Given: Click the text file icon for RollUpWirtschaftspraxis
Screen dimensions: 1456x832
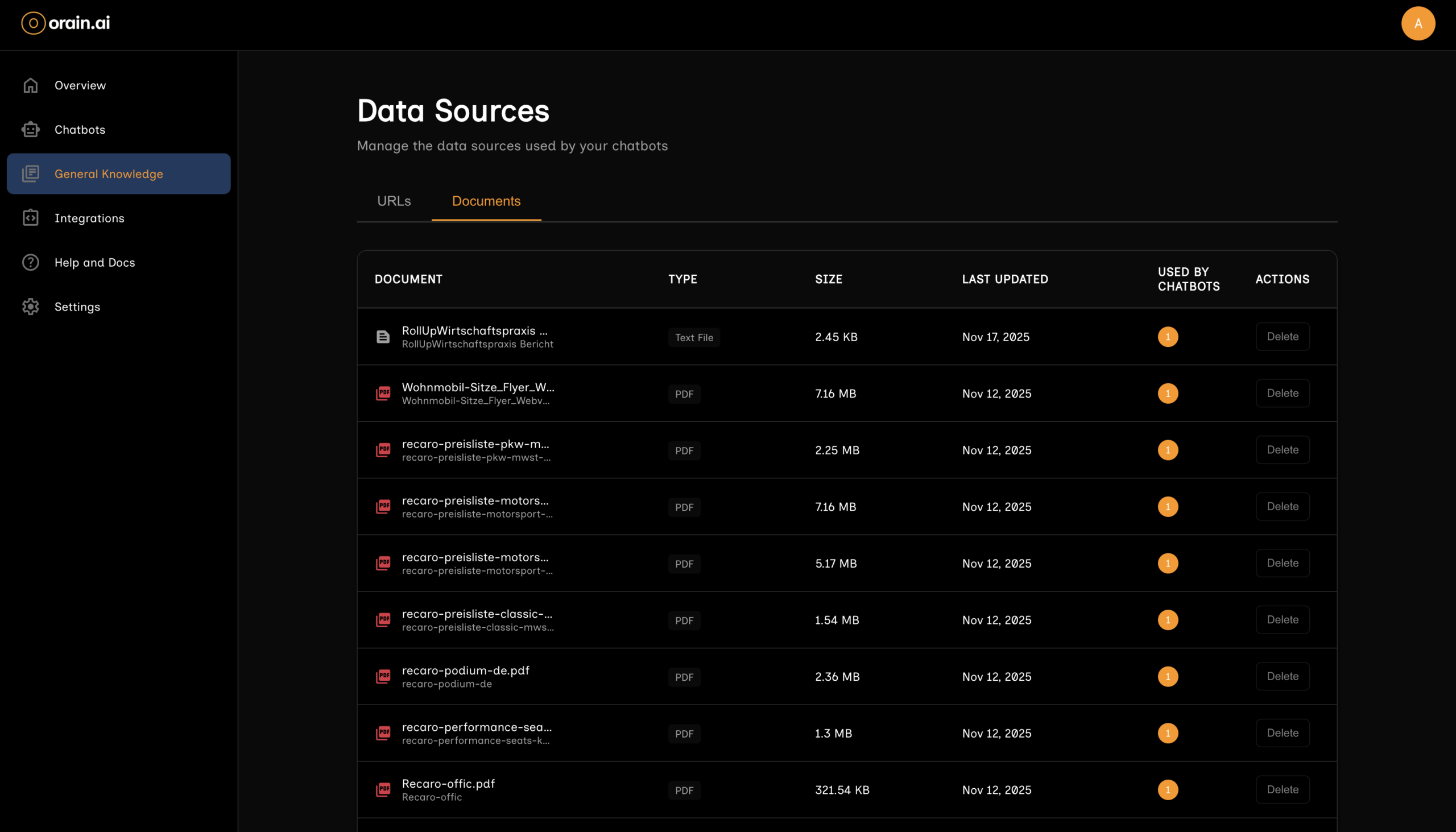Looking at the screenshot, I should pyautogui.click(x=383, y=337).
